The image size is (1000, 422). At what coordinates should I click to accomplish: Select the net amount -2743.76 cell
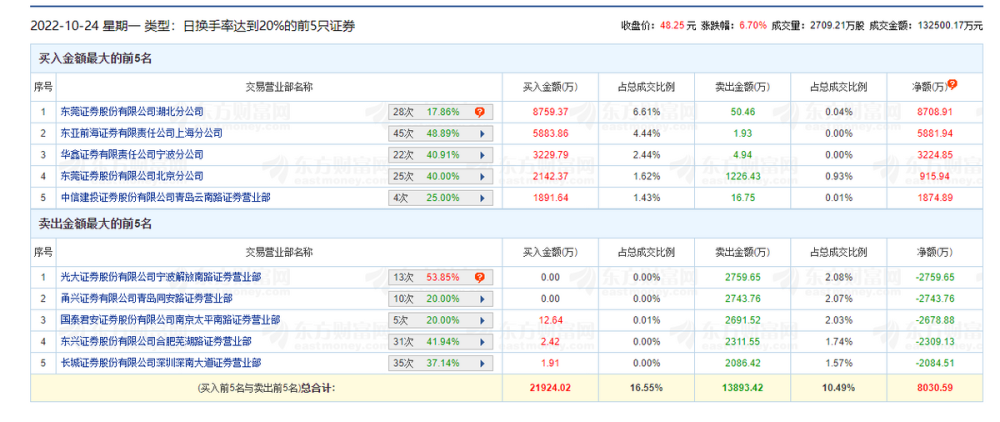tap(934, 298)
